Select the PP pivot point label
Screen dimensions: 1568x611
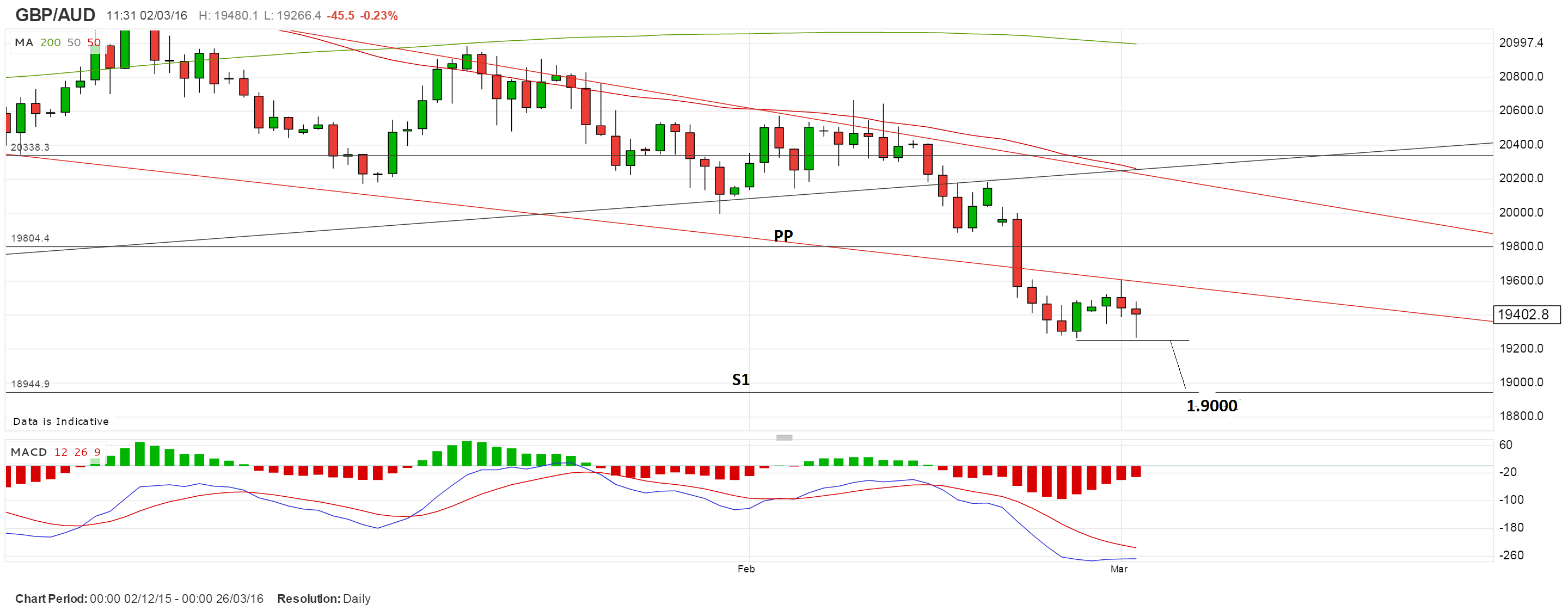click(x=783, y=236)
